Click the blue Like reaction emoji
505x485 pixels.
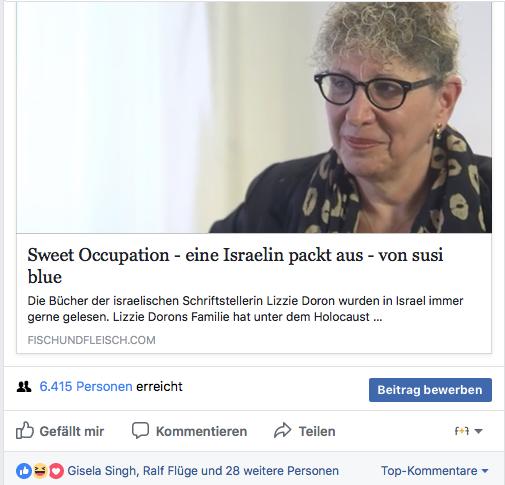tap(24, 471)
